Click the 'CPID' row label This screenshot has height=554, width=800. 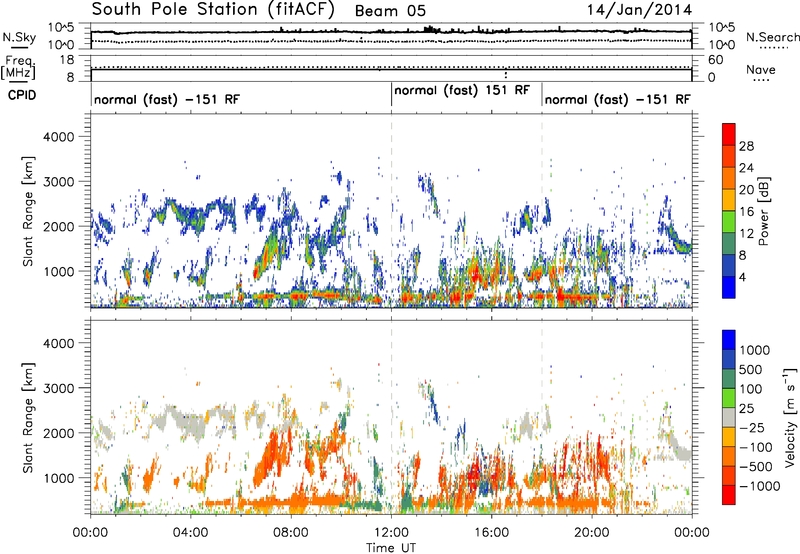(x=22, y=95)
